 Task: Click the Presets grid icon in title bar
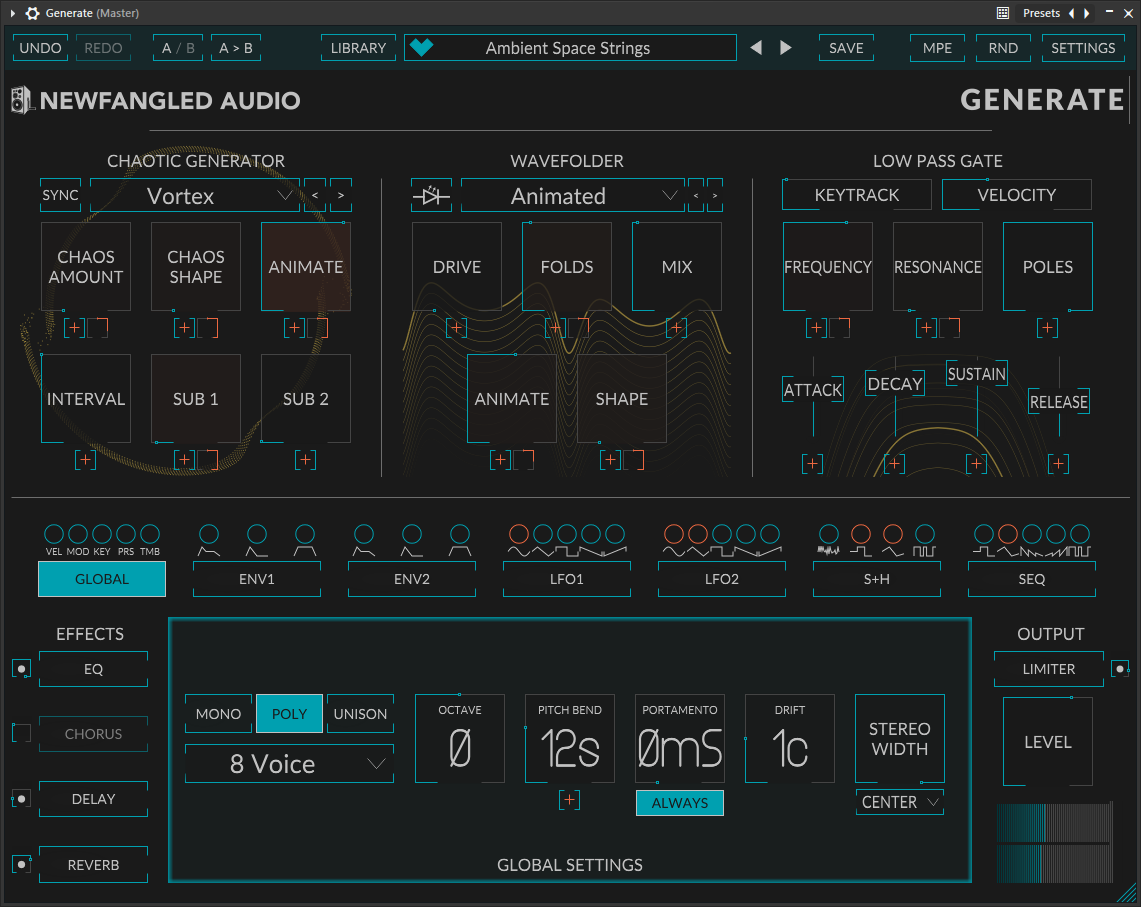[1003, 13]
